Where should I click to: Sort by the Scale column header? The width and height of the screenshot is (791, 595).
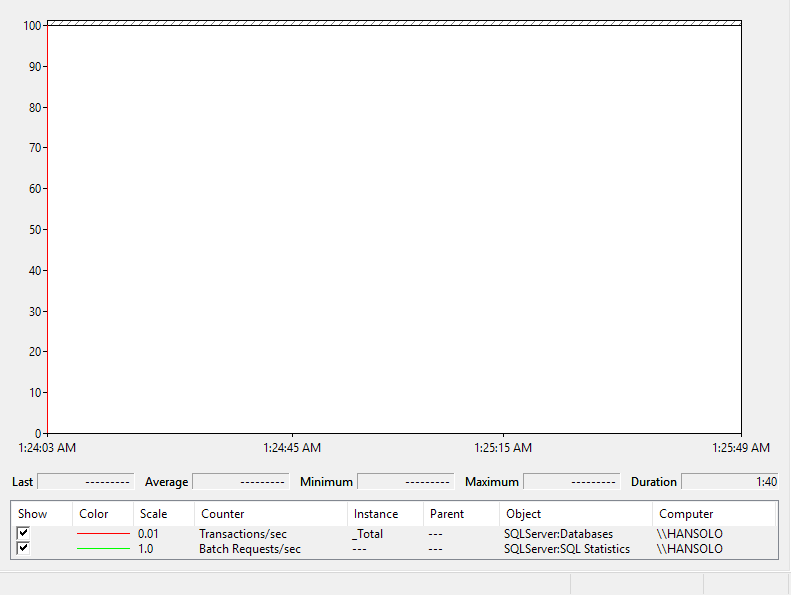(164, 514)
